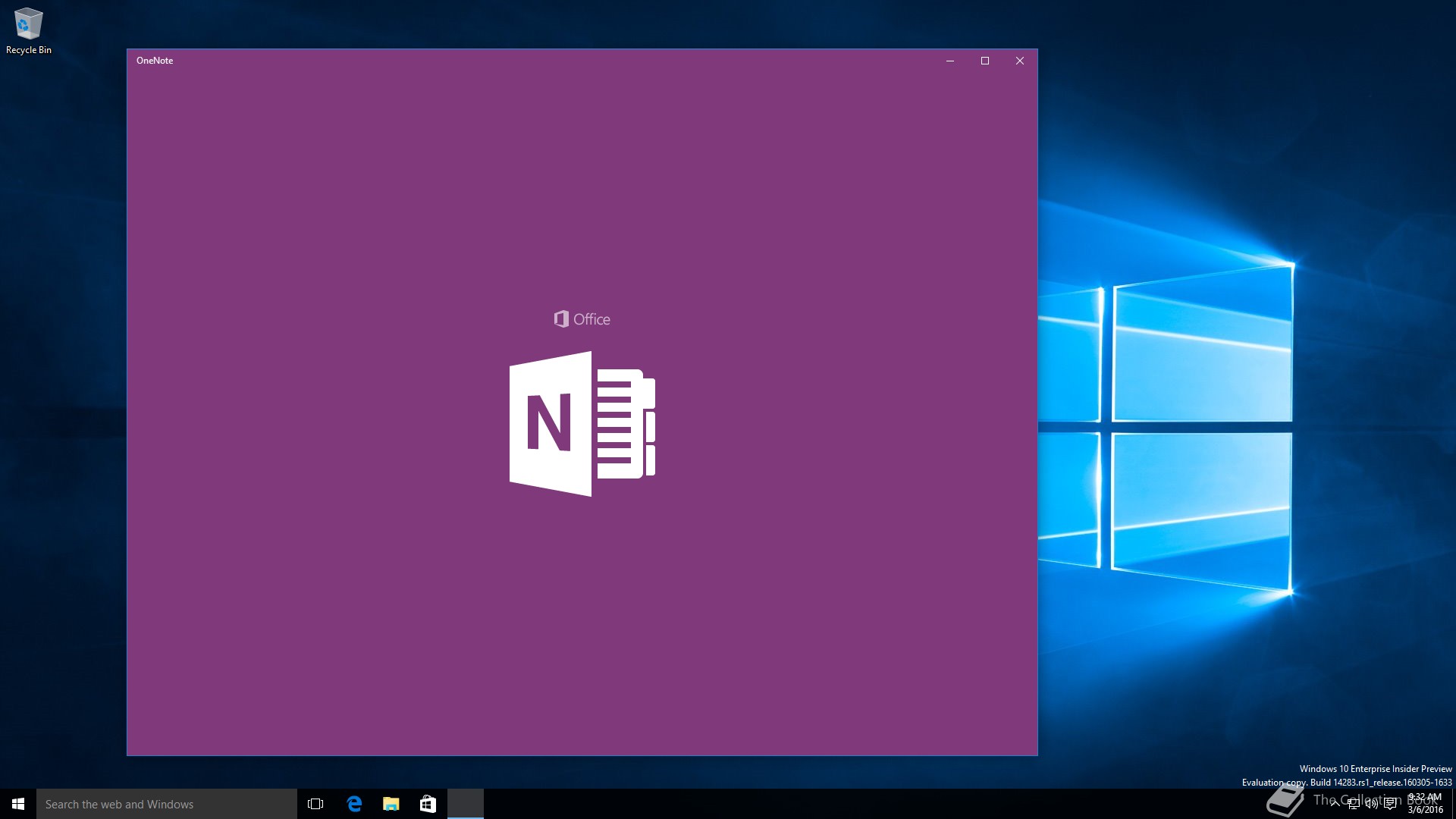Maximize the OneNote window

[x=985, y=61]
